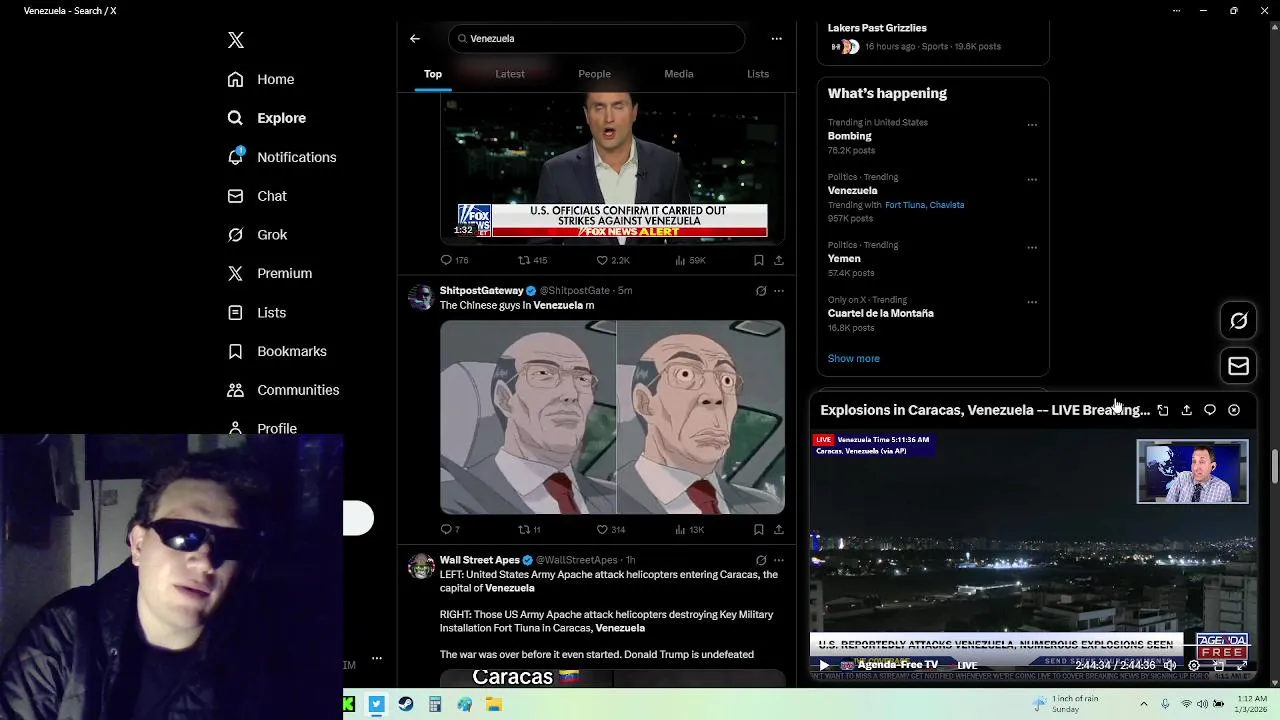Open Bookmarks in the sidebar
Screen dimensions: 1280x720
point(277,351)
